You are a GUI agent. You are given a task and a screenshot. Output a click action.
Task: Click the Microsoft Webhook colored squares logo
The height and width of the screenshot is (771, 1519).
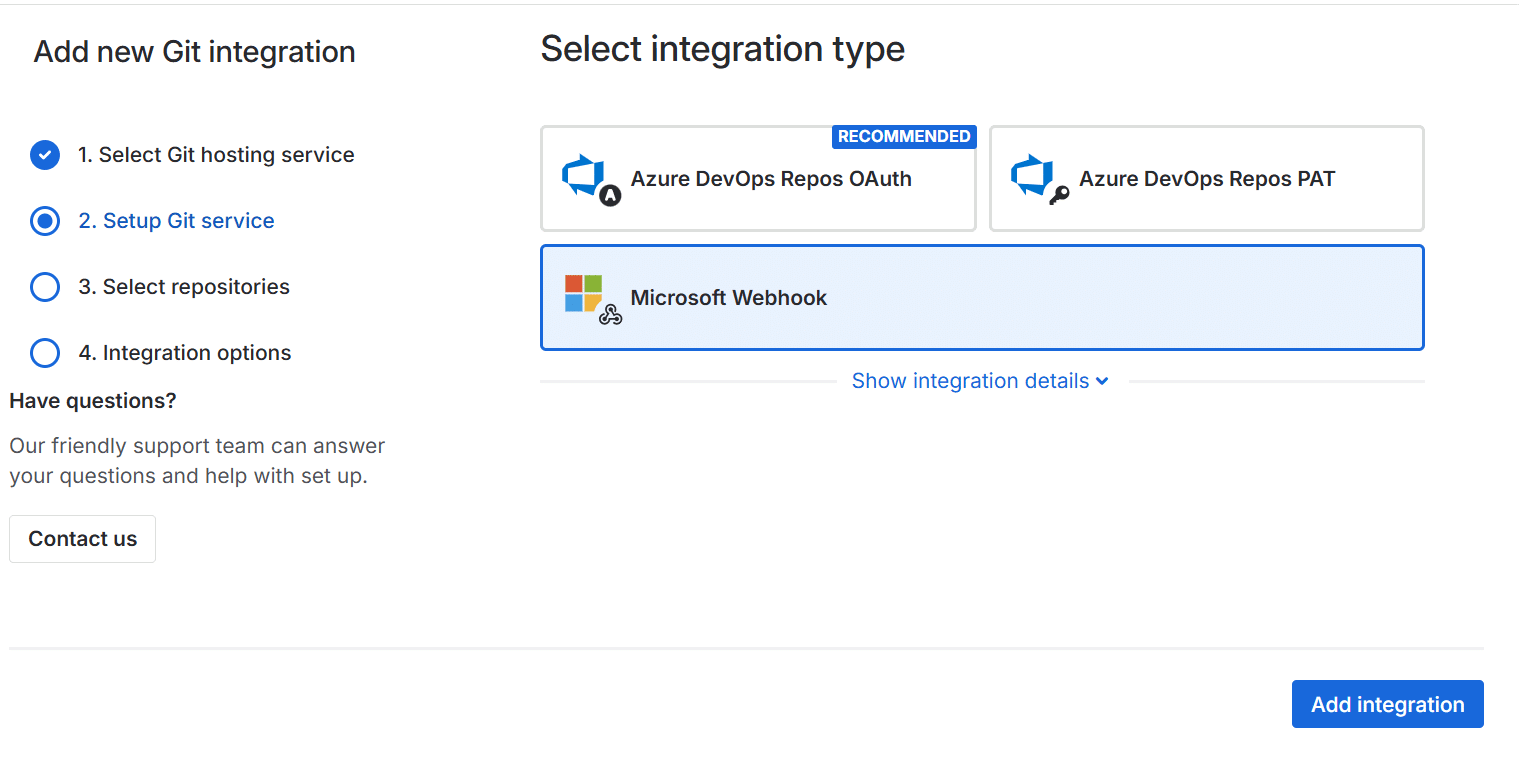click(x=584, y=293)
